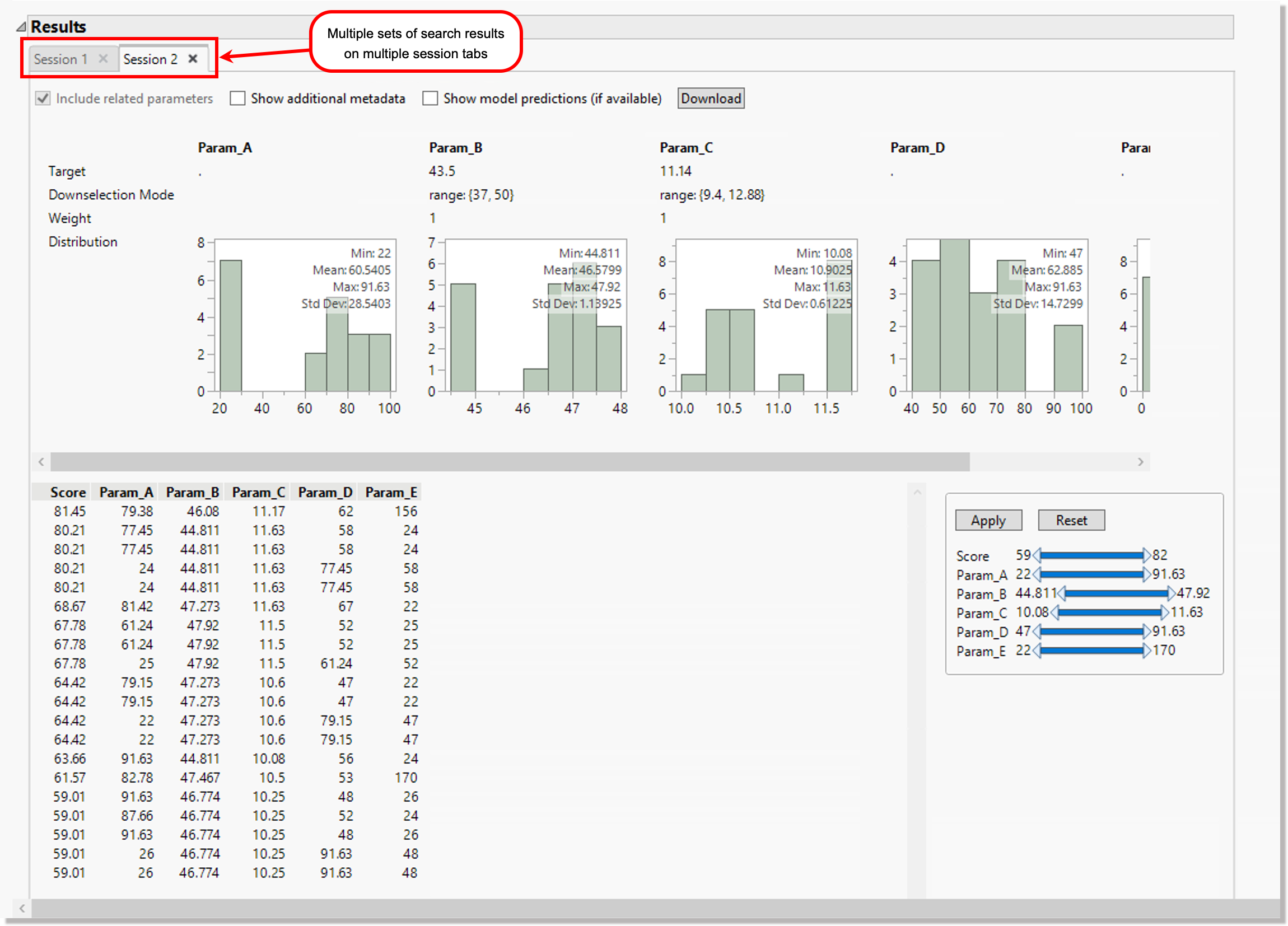Click the results table scroll-up arrow

(x=917, y=492)
